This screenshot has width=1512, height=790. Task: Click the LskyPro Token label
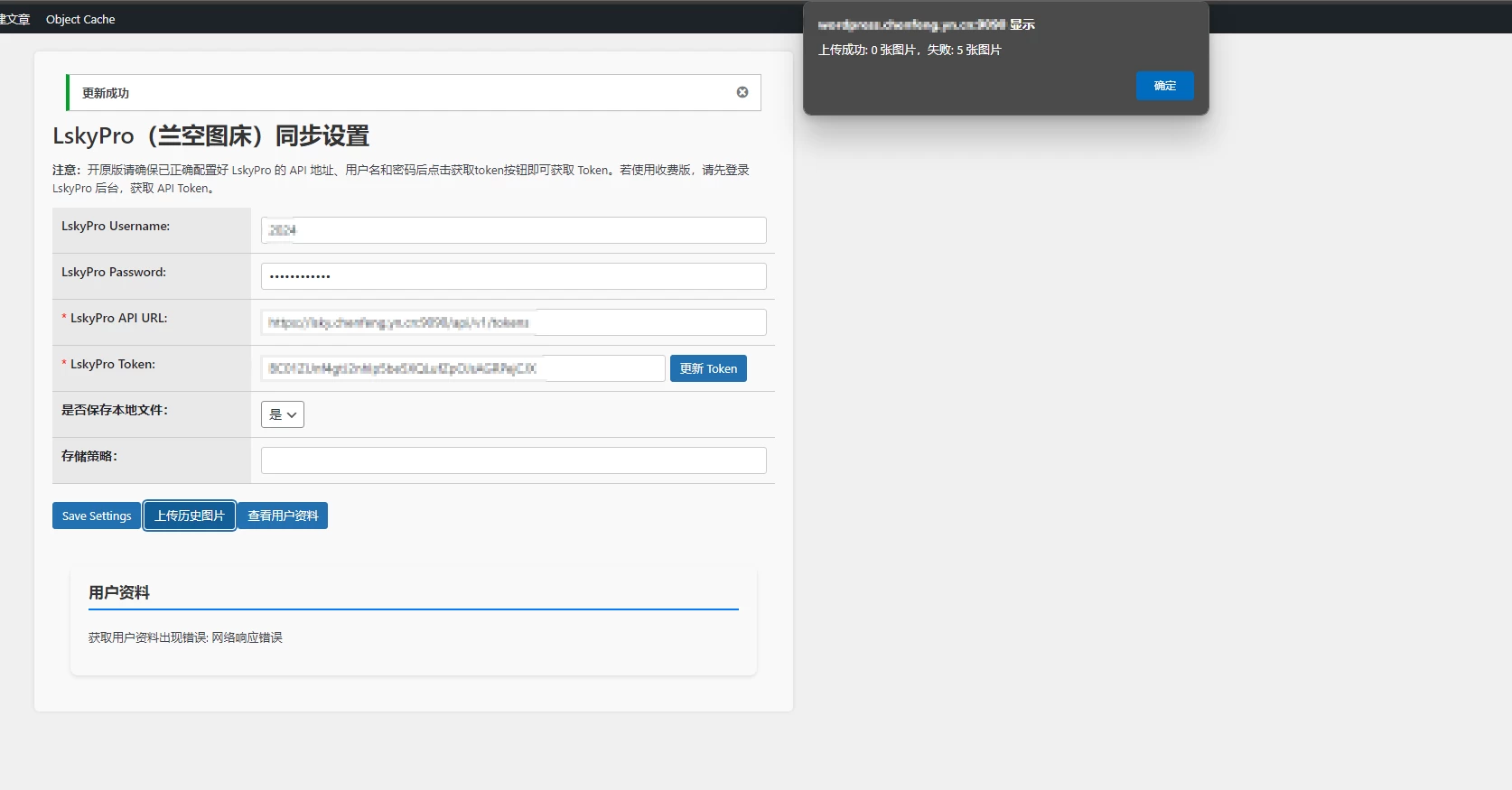click(x=112, y=364)
